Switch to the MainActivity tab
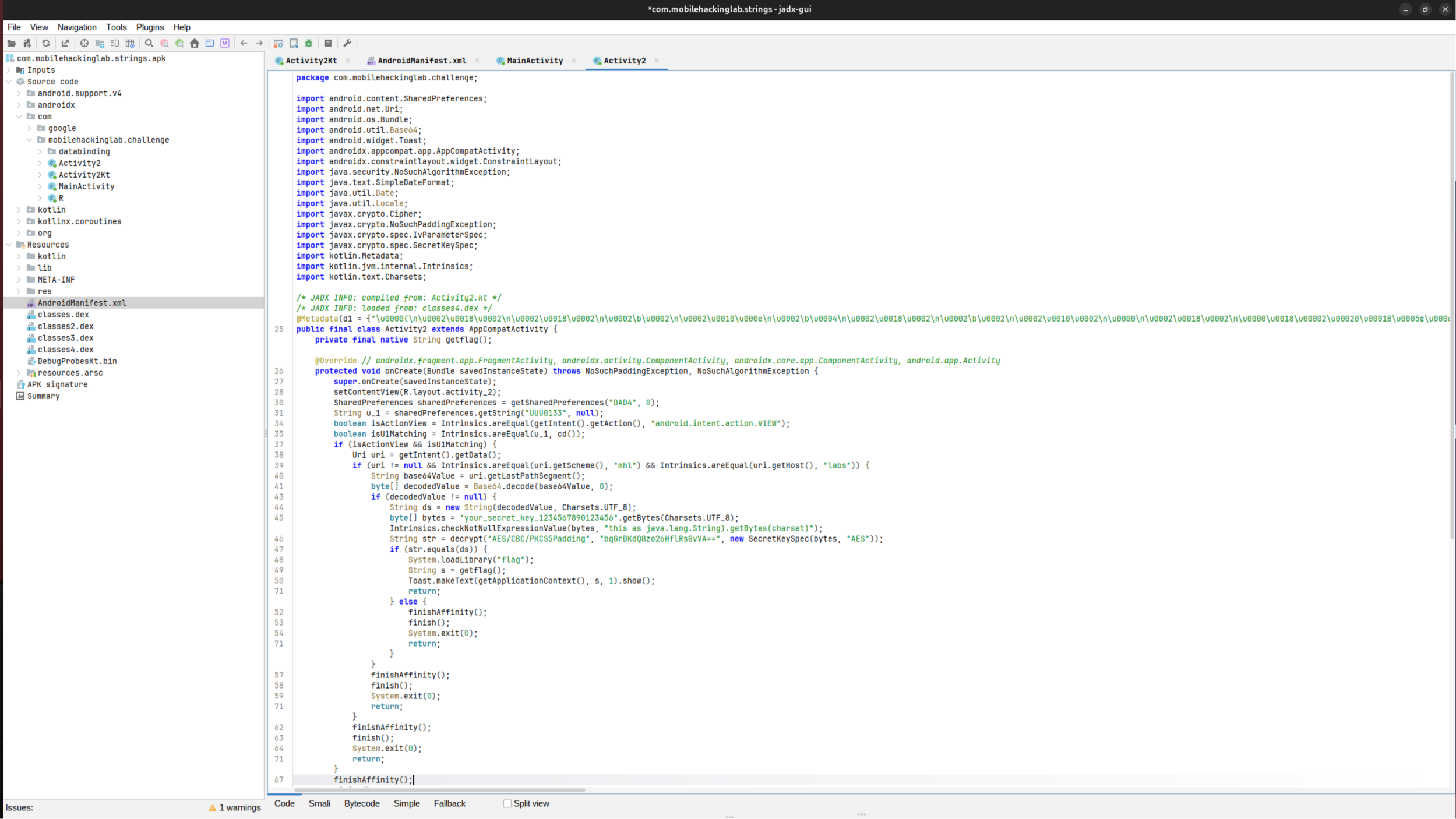1456x819 pixels. (x=535, y=61)
